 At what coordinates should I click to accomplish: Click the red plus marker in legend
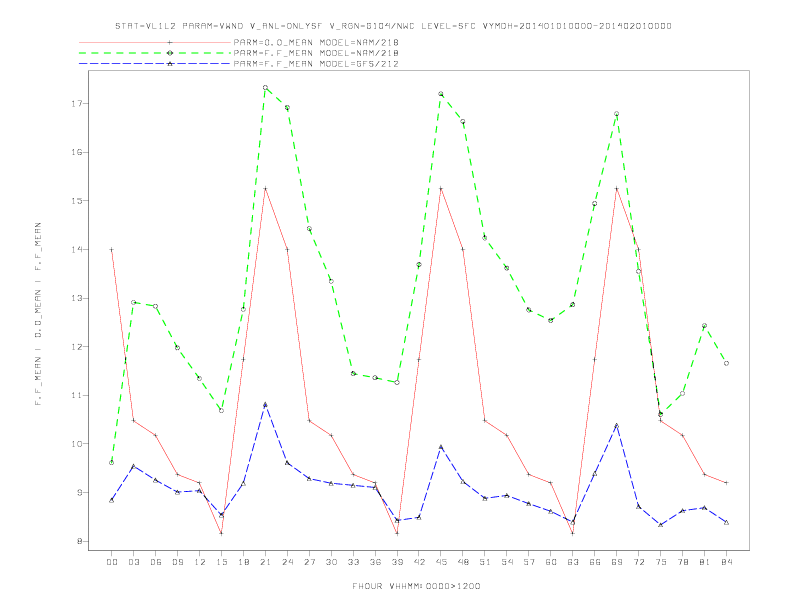pos(170,42)
